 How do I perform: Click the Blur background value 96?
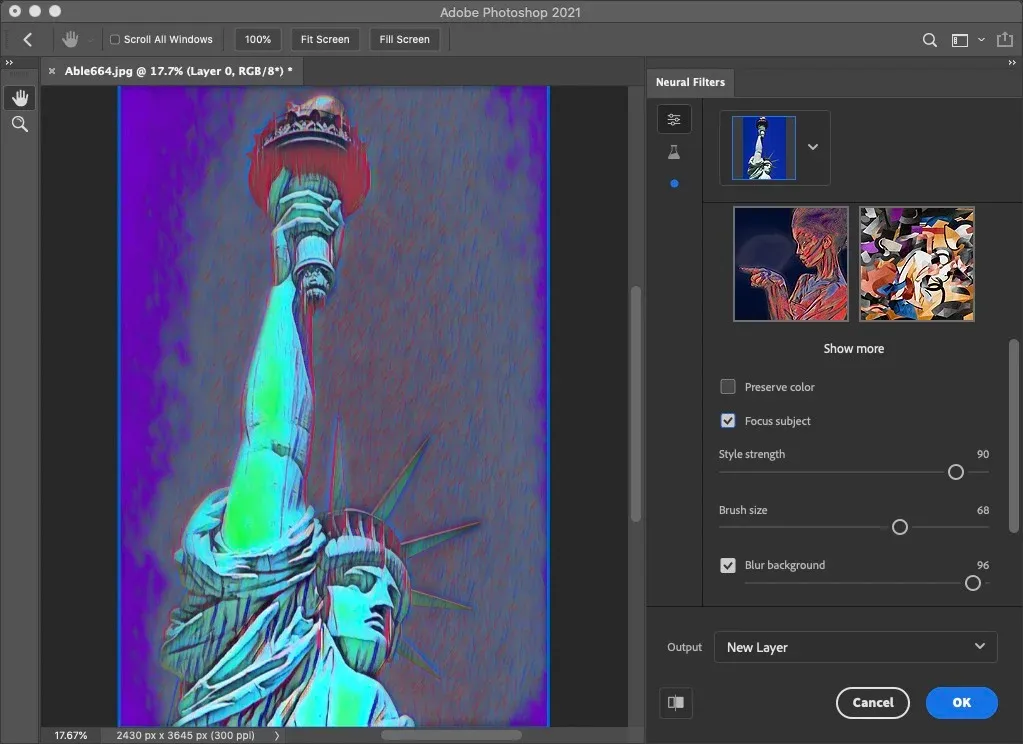point(983,565)
